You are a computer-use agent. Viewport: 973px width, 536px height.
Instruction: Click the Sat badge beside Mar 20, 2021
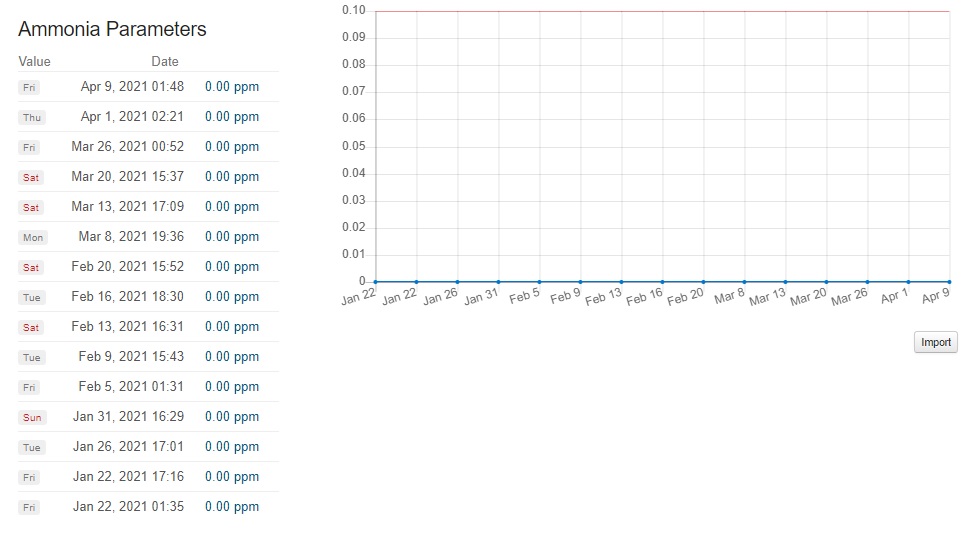click(31, 177)
